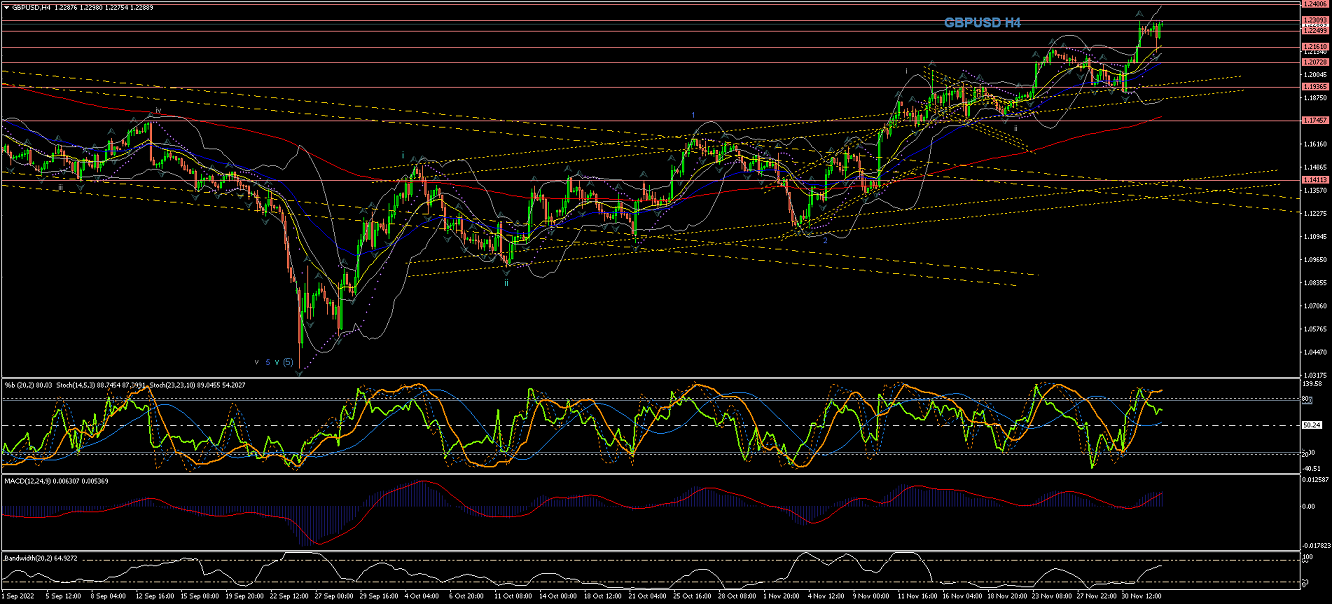Image resolution: width=1332 pixels, height=604 pixels.
Task: Click the 0.012587 MACD scale value
Action: point(1315,482)
